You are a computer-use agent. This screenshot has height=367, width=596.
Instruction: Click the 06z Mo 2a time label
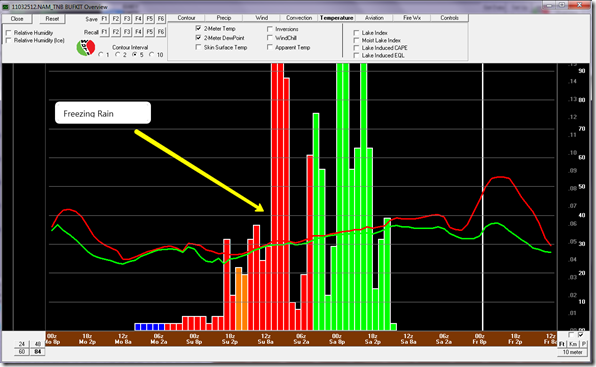(159, 339)
